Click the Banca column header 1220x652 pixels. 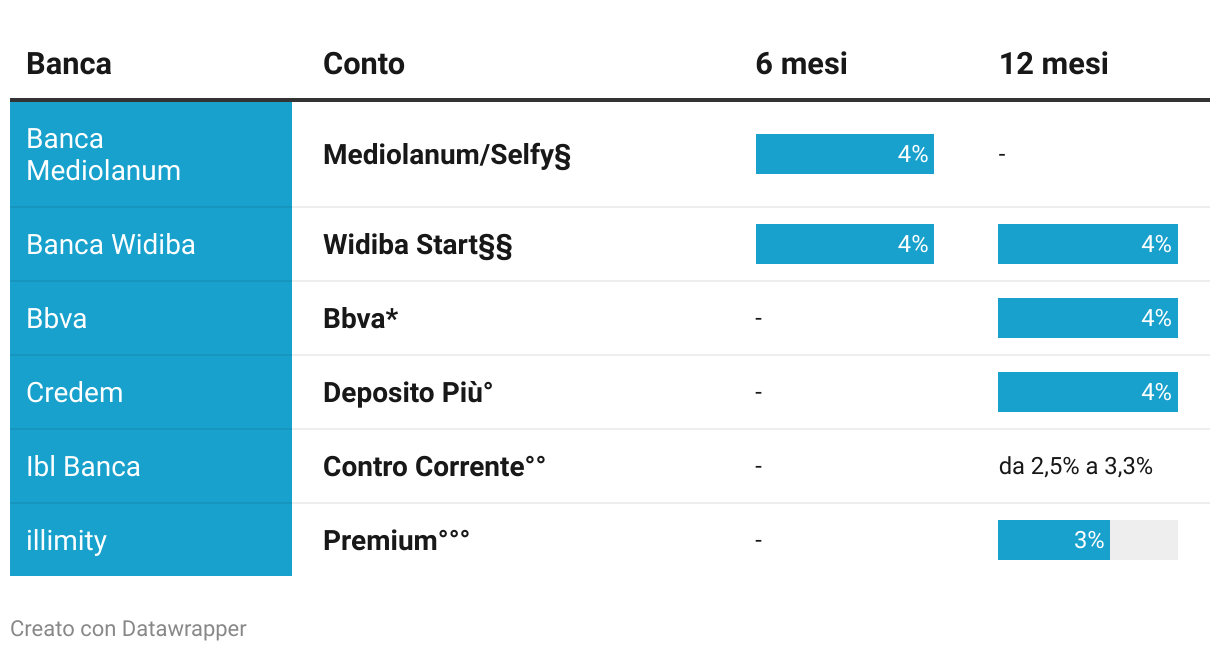pos(69,64)
